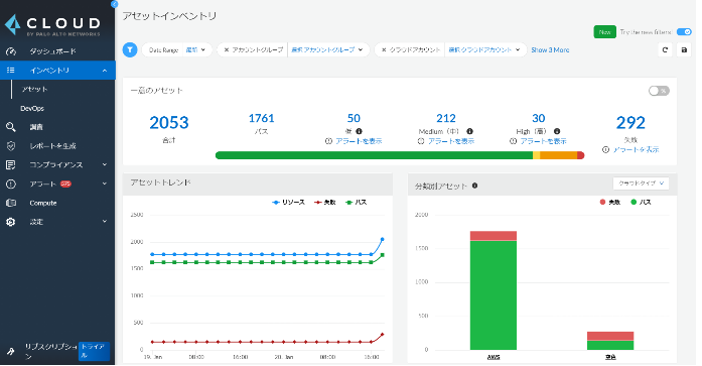Open the ダッシュボード dashboard gauge icon

click(11, 51)
